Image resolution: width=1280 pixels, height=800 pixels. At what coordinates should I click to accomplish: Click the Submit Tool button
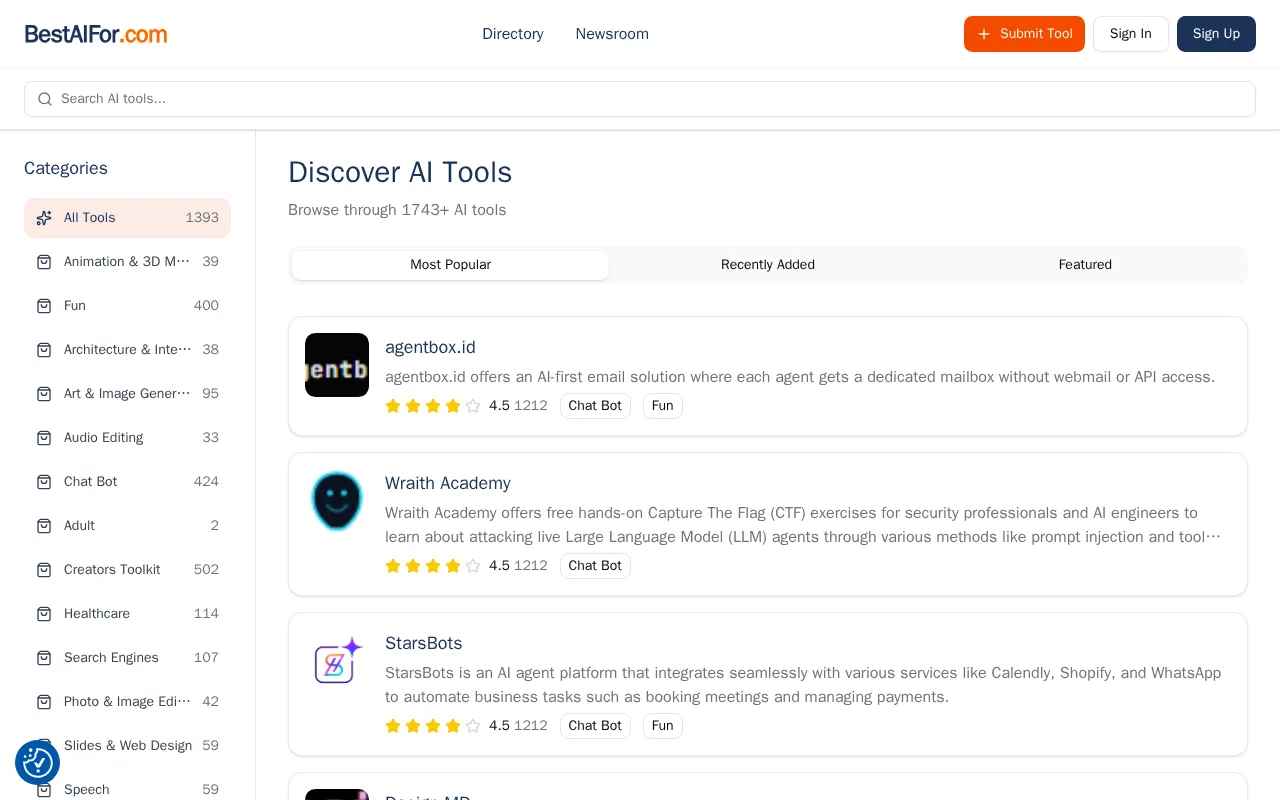1024,34
